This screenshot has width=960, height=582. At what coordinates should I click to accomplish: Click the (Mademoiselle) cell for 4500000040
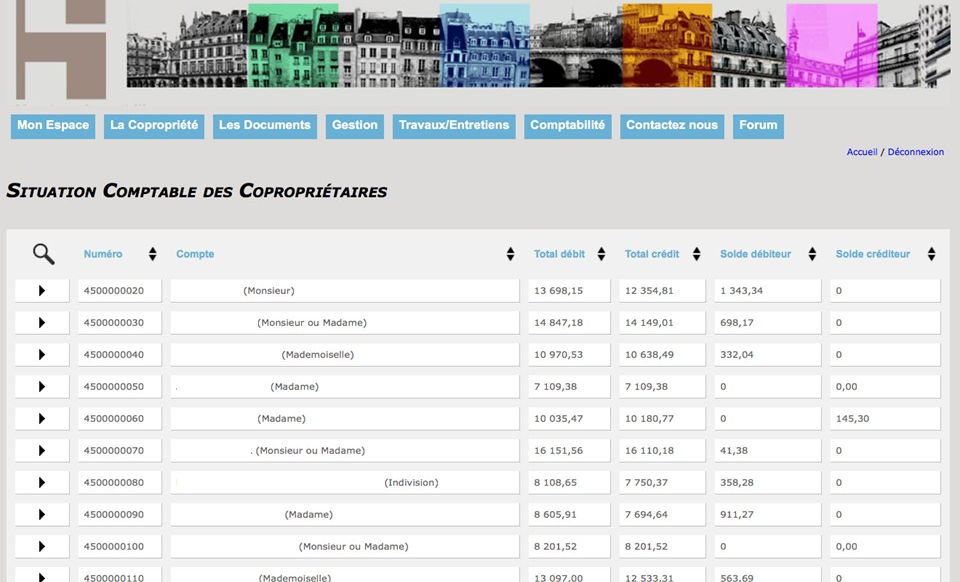[x=345, y=354]
